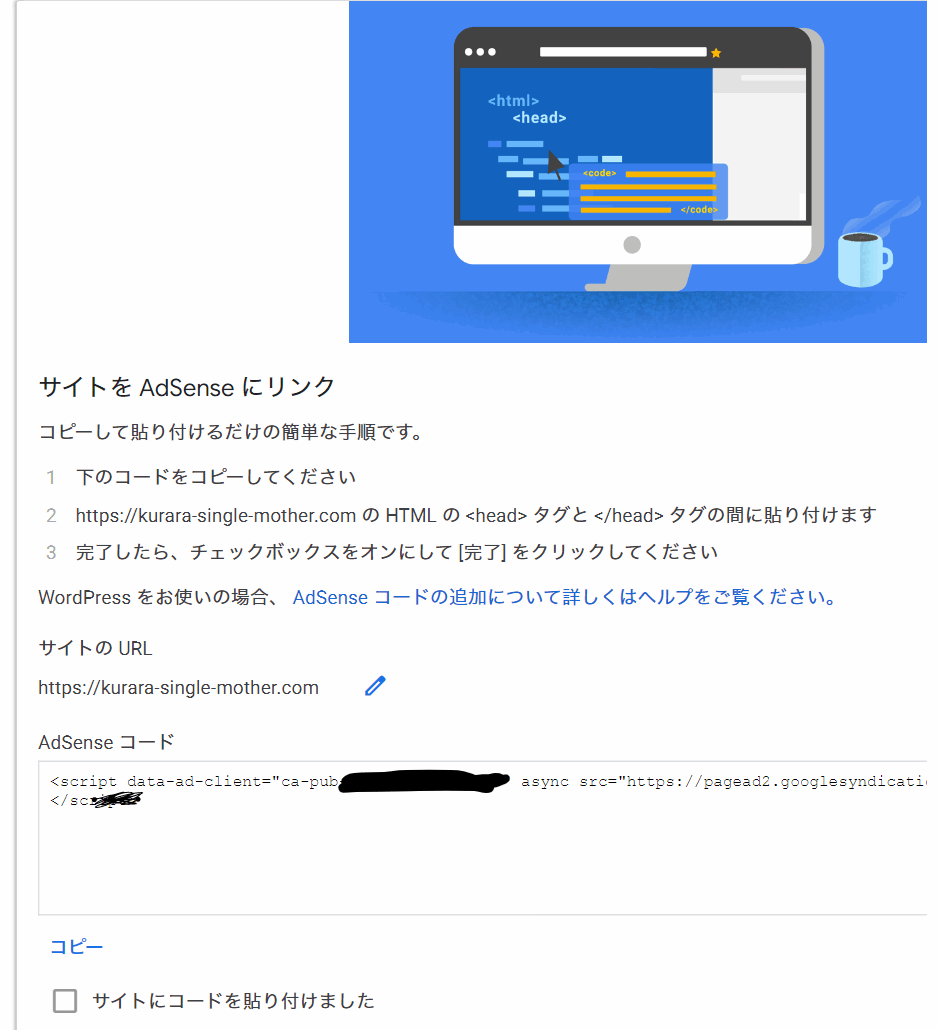Click step 3 text about チェックボックス
Screen dimensions: 937x1030
(x=396, y=552)
